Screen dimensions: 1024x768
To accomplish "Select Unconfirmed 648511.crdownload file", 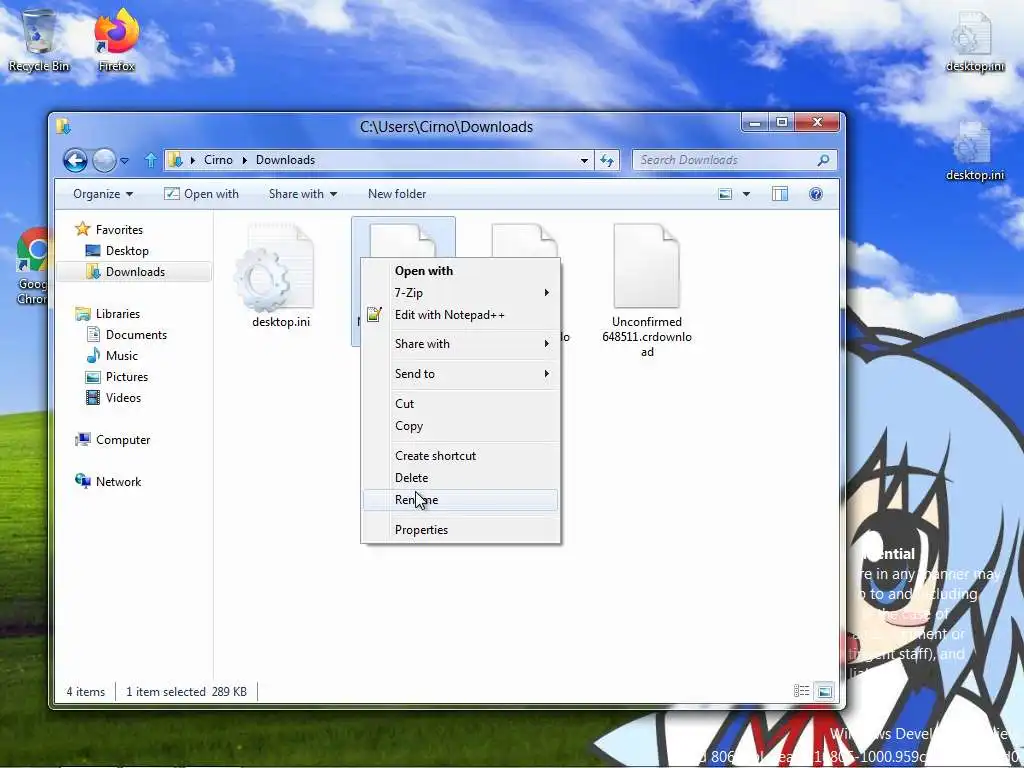I will coord(647,291).
